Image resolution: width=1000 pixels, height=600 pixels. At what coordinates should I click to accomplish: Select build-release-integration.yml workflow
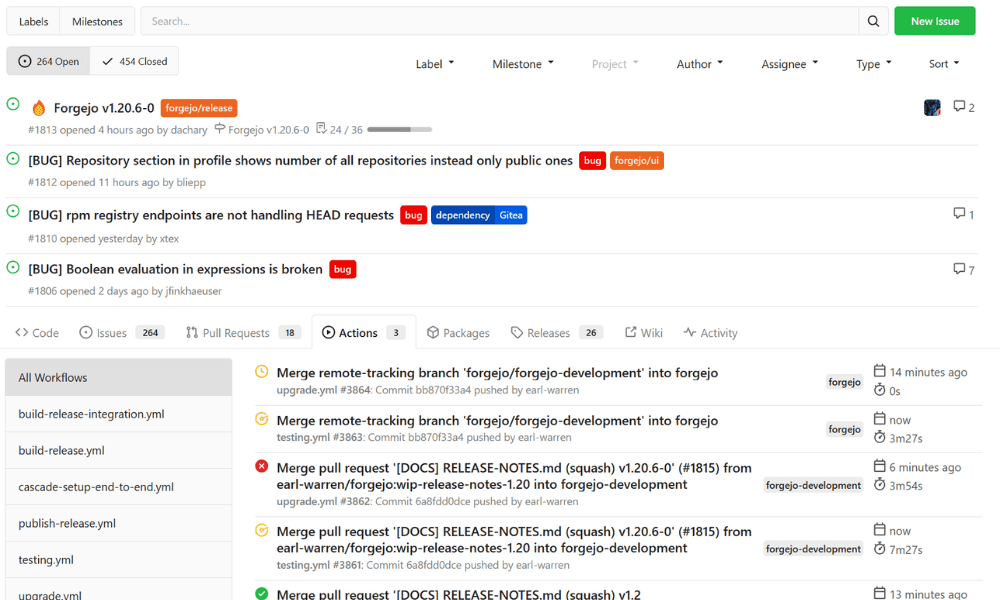point(119,414)
